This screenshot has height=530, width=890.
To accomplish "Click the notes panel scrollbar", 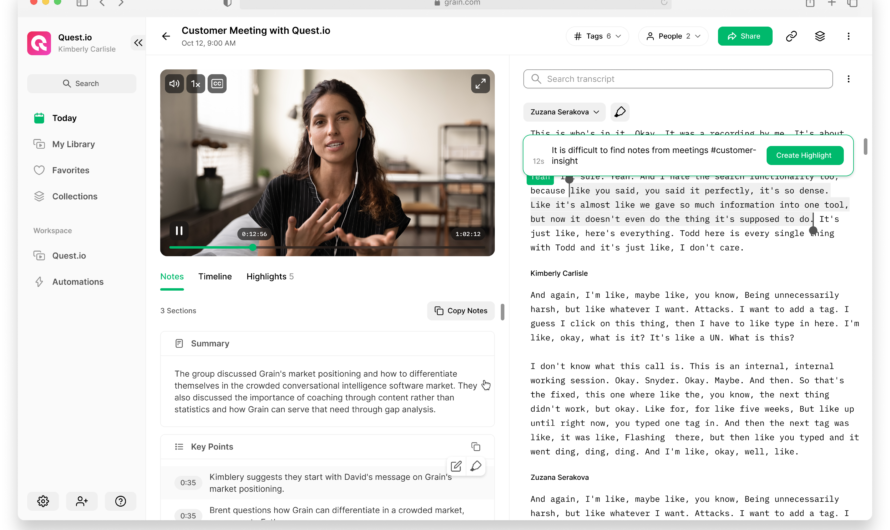I will point(502,312).
